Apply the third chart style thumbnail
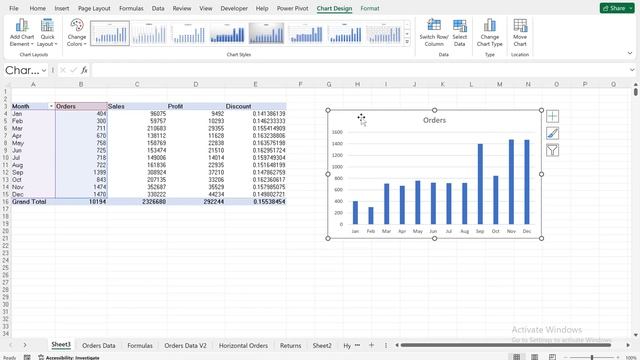640x360 pixels. pos(188,33)
